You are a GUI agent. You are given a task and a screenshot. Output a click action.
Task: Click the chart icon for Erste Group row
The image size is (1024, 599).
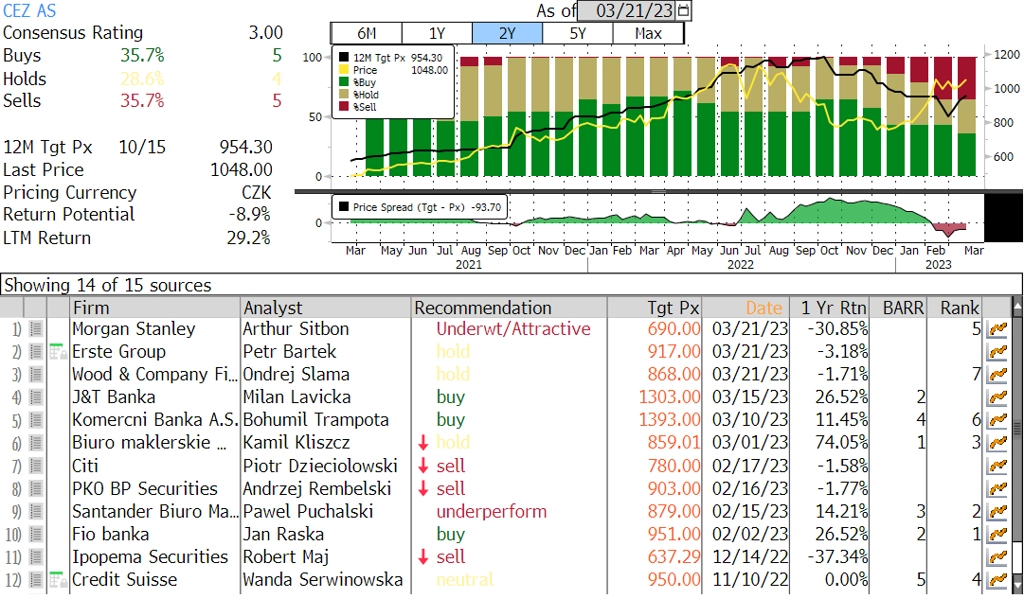coord(997,352)
